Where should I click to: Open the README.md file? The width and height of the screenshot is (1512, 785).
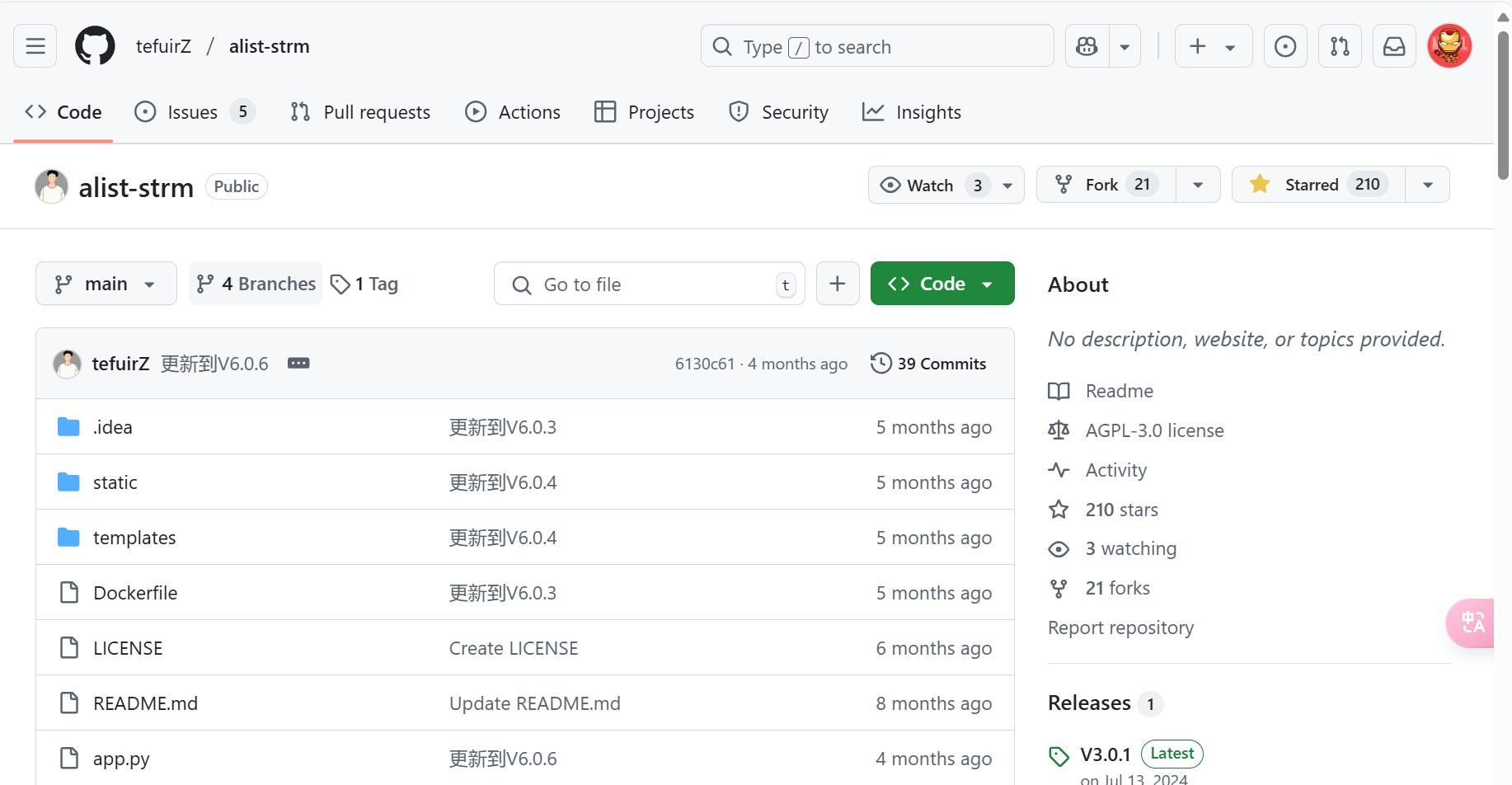point(145,703)
